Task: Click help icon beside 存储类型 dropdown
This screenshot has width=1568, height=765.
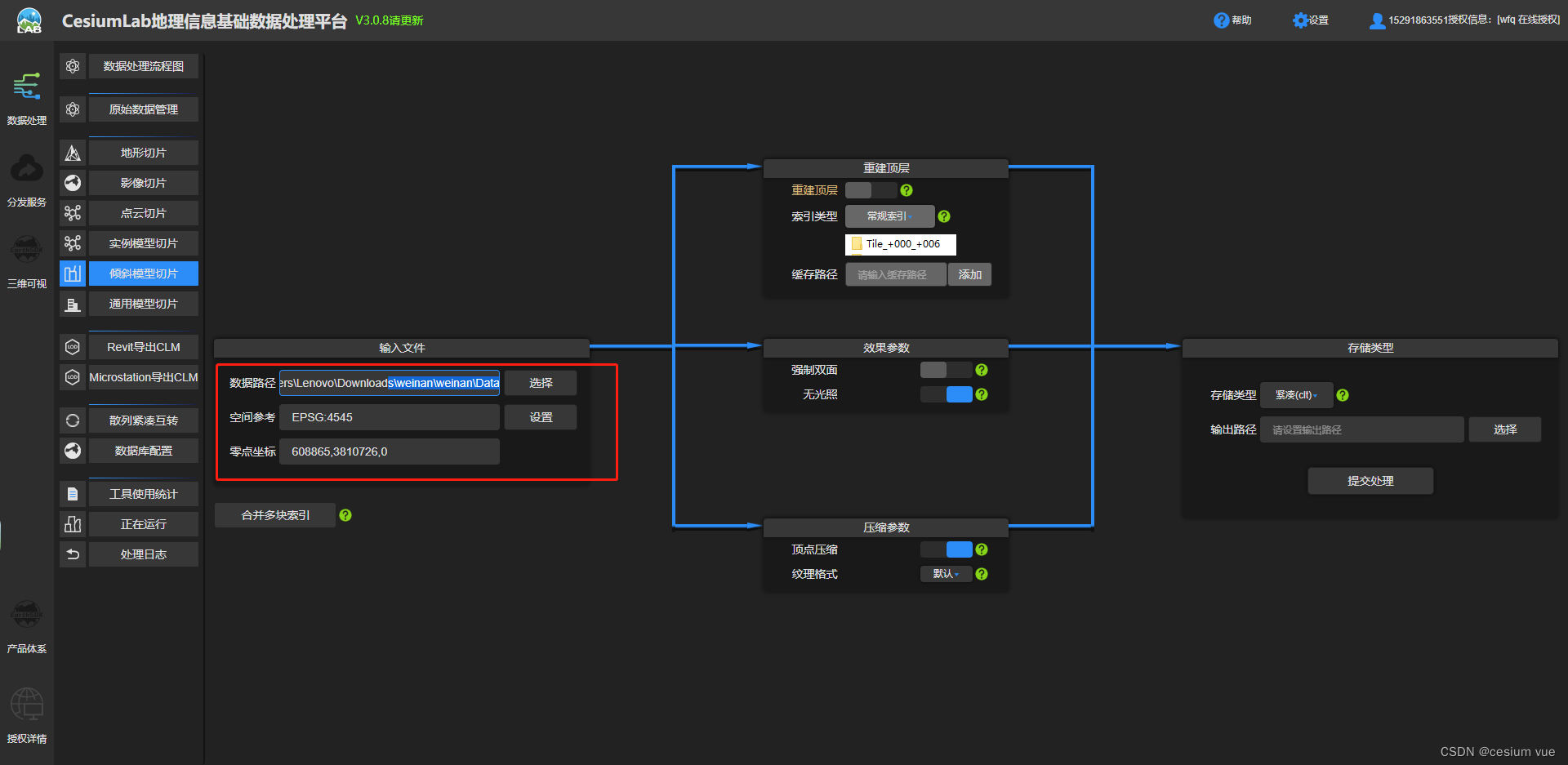Action: (1343, 395)
